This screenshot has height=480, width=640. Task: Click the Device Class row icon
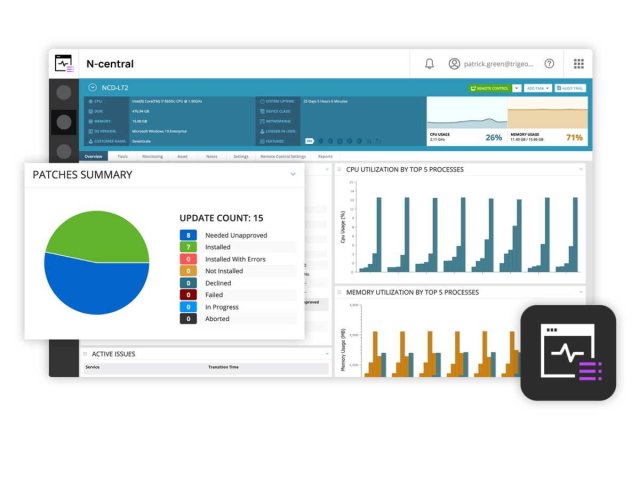pos(262,111)
